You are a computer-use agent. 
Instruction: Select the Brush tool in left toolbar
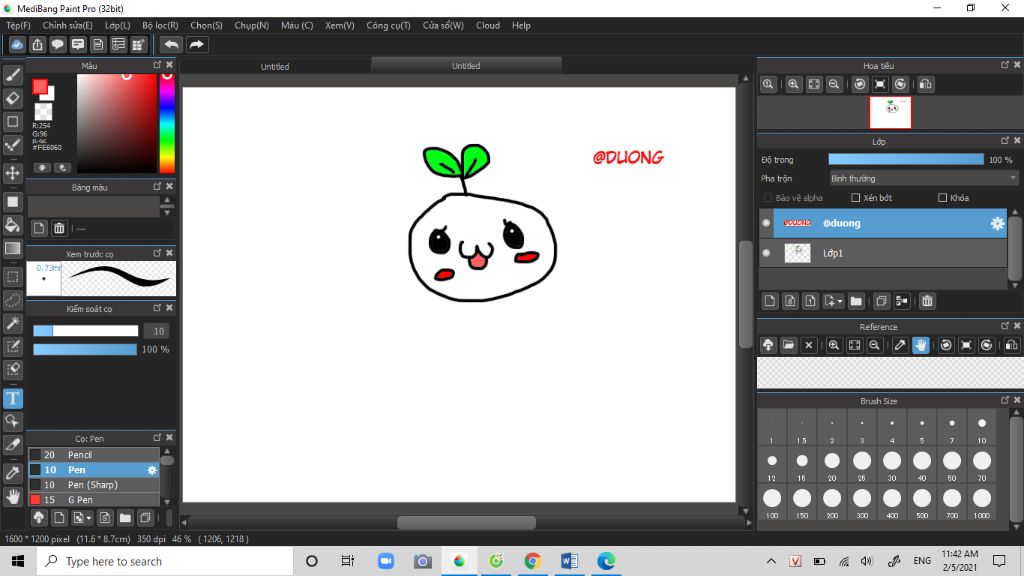tap(12, 75)
